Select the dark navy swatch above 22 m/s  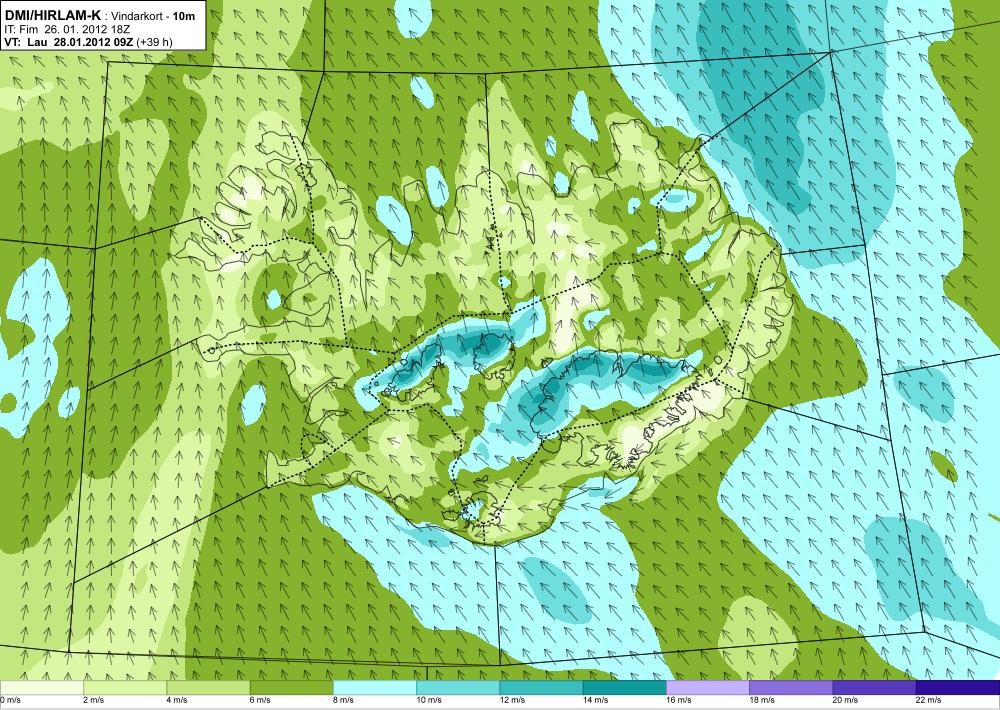(958, 688)
